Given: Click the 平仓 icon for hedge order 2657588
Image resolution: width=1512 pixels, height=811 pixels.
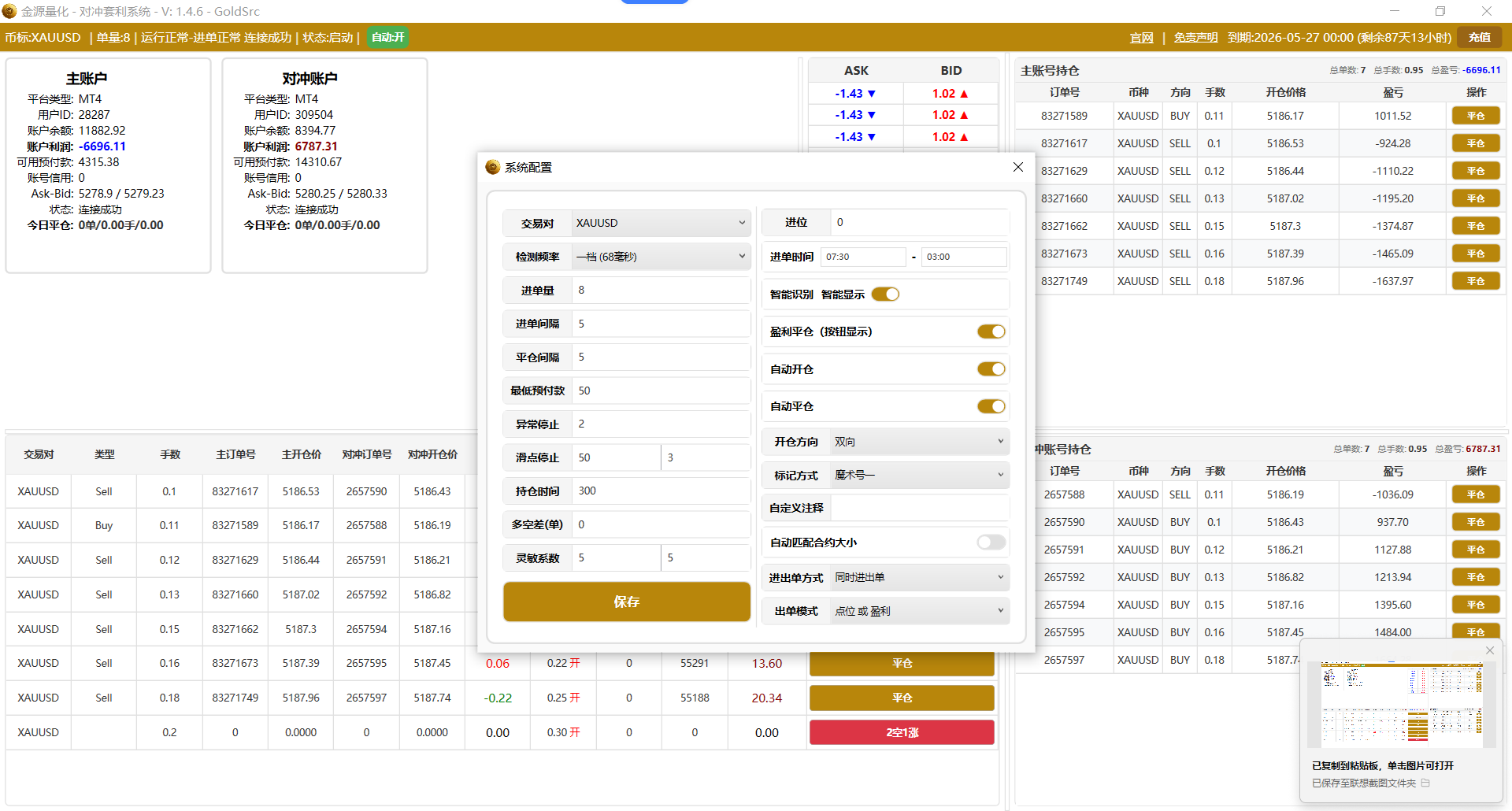Looking at the screenshot, I should (1475, 494).
